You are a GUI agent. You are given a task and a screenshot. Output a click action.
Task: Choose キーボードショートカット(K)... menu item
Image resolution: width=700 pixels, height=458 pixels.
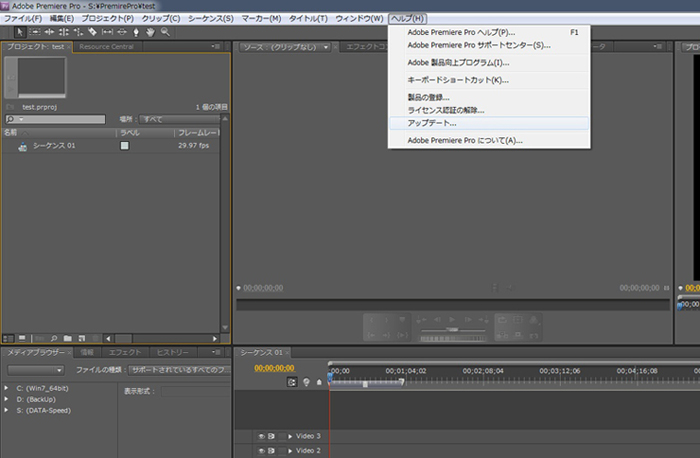point(489,80)
